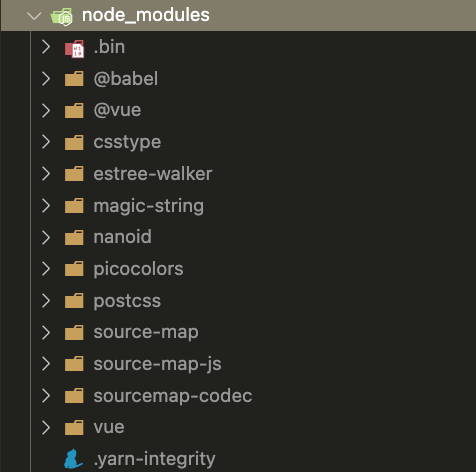Open the .yarn-integrity file
476x472 pixels.
(154, 459)
